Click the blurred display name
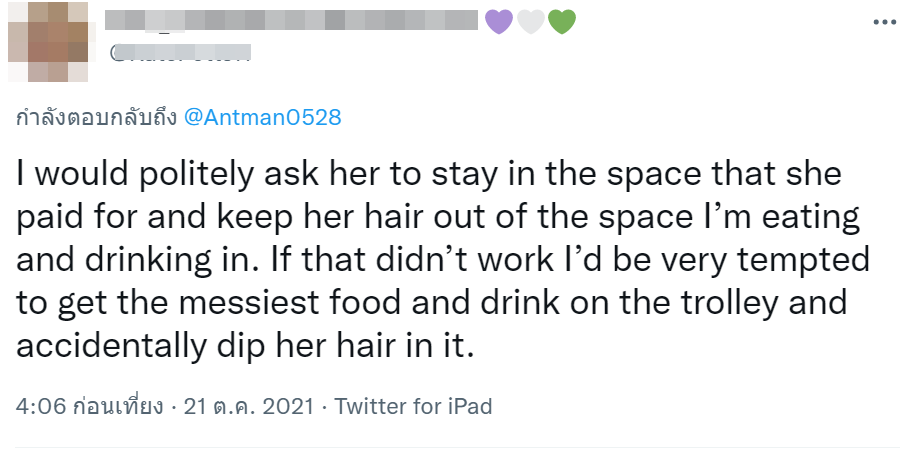The image size is (905, 456). coord(292,20)
